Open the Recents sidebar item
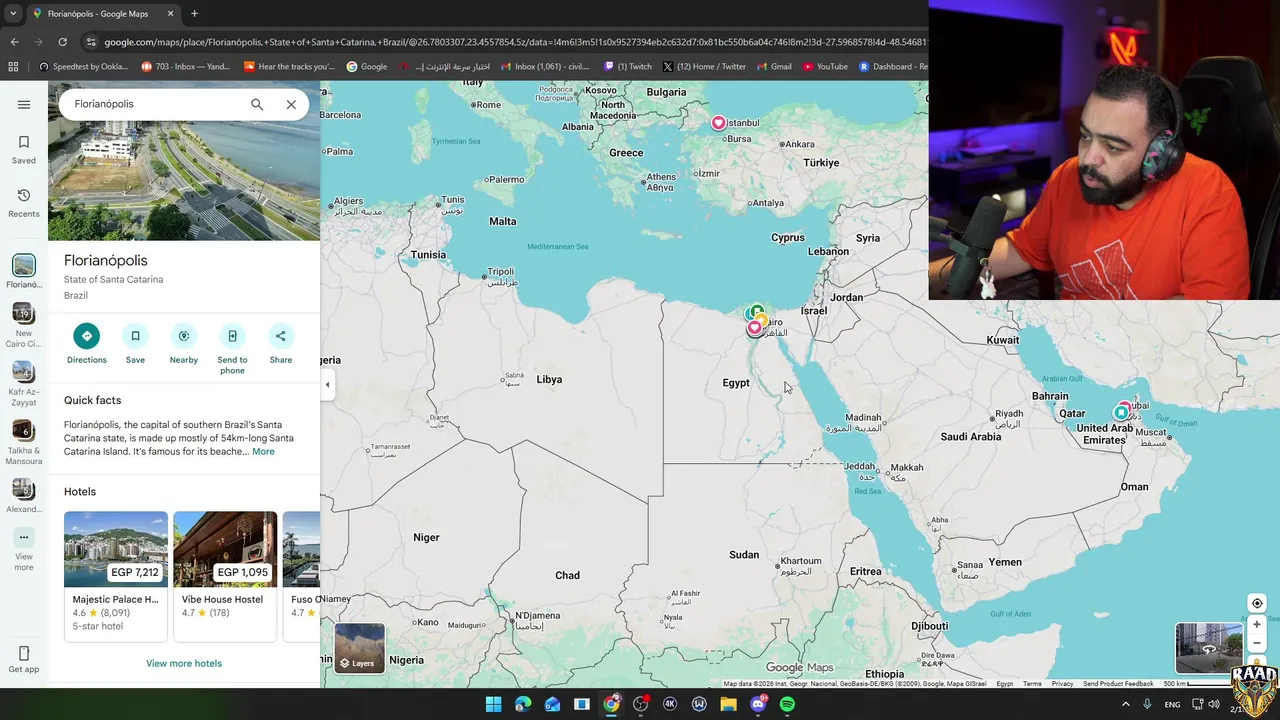 click(24, 203)
